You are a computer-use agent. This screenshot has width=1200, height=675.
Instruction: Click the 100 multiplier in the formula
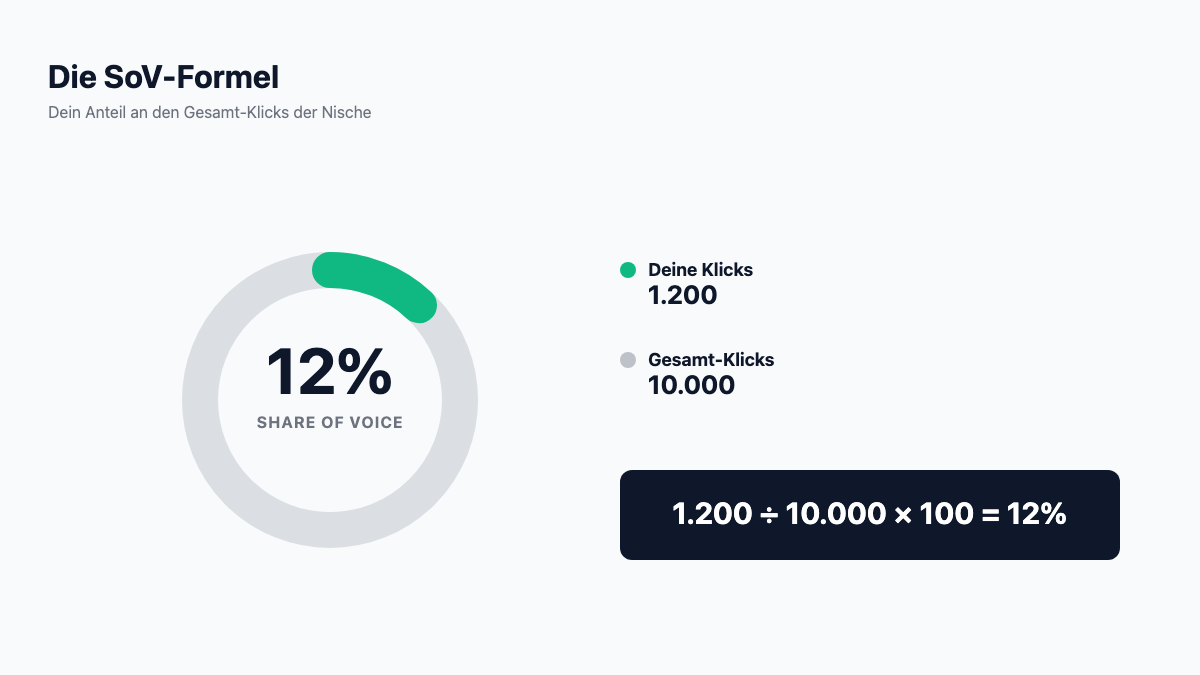pyautogui.click(x=945, y=515)
